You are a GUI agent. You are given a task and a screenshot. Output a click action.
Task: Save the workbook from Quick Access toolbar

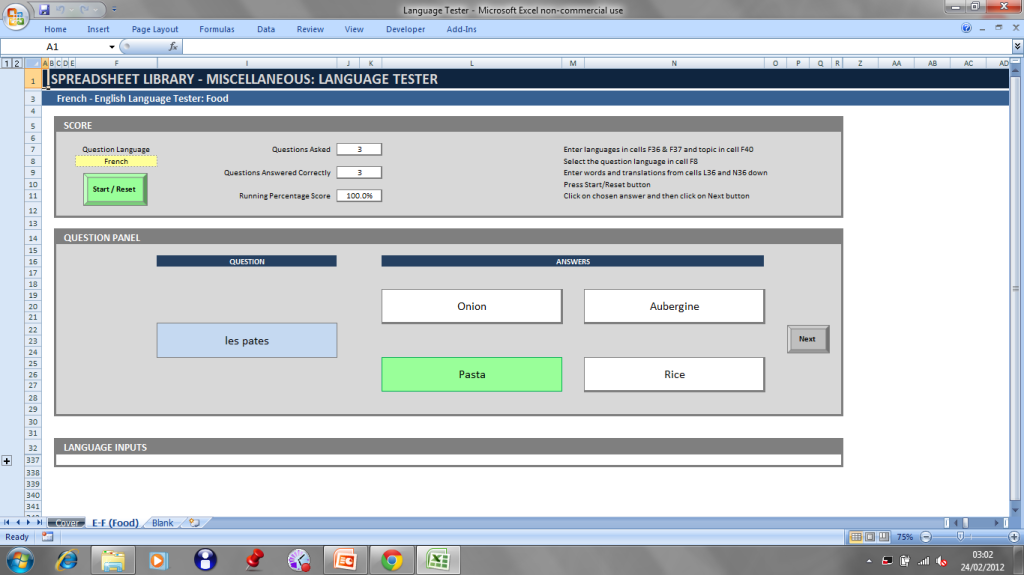point(45,9)
